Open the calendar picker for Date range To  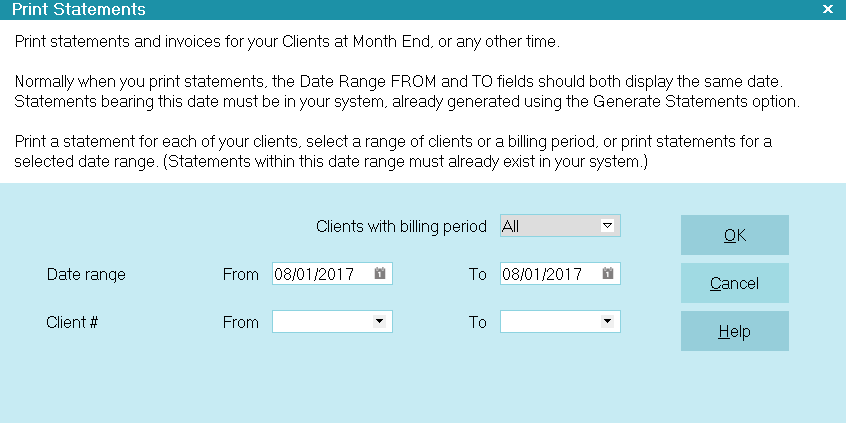(608, 274)
